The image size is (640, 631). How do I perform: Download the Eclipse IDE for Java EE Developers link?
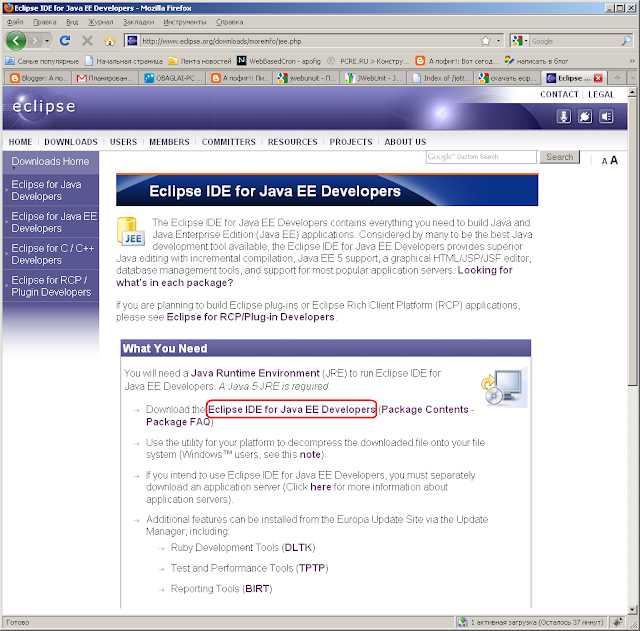291,409
